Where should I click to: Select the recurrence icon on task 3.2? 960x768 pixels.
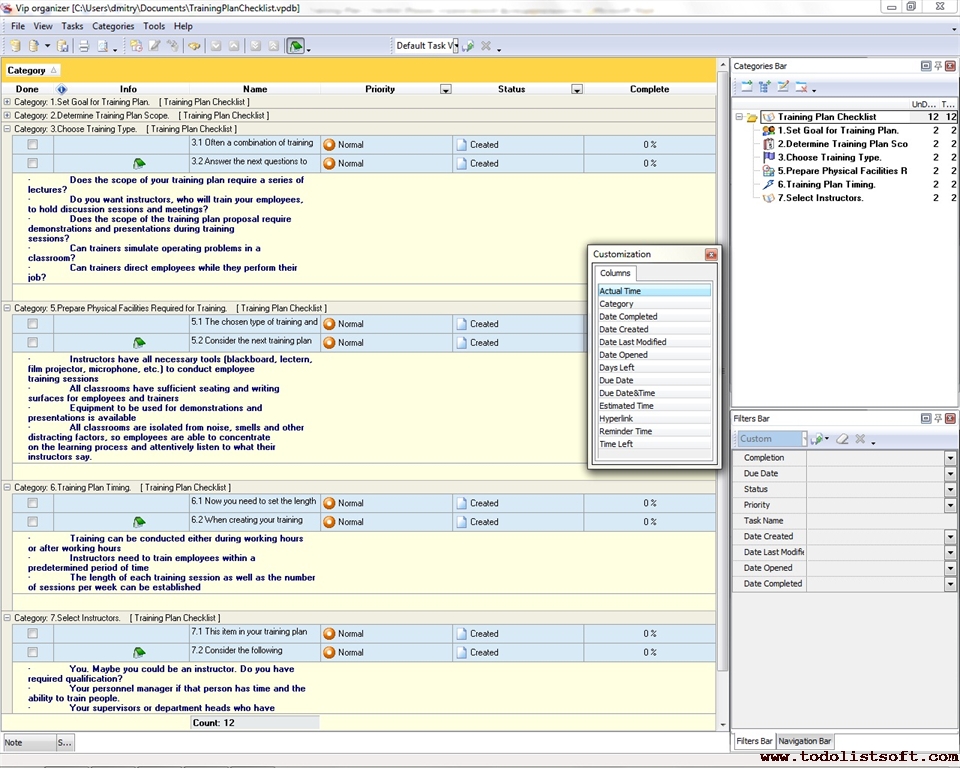pyautogui.click(x=138, y=161)
